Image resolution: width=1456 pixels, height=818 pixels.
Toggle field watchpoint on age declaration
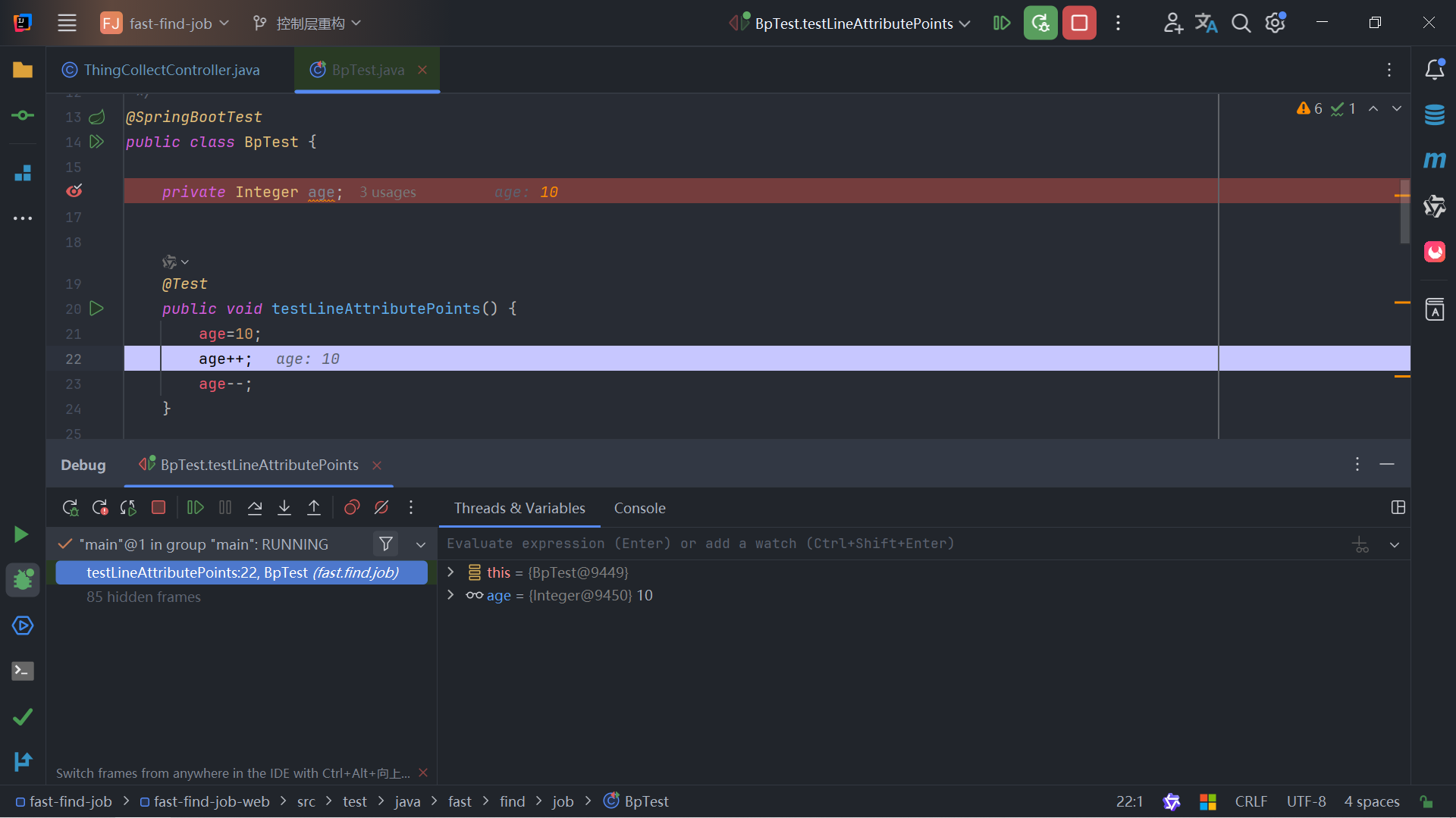point(74,191)
